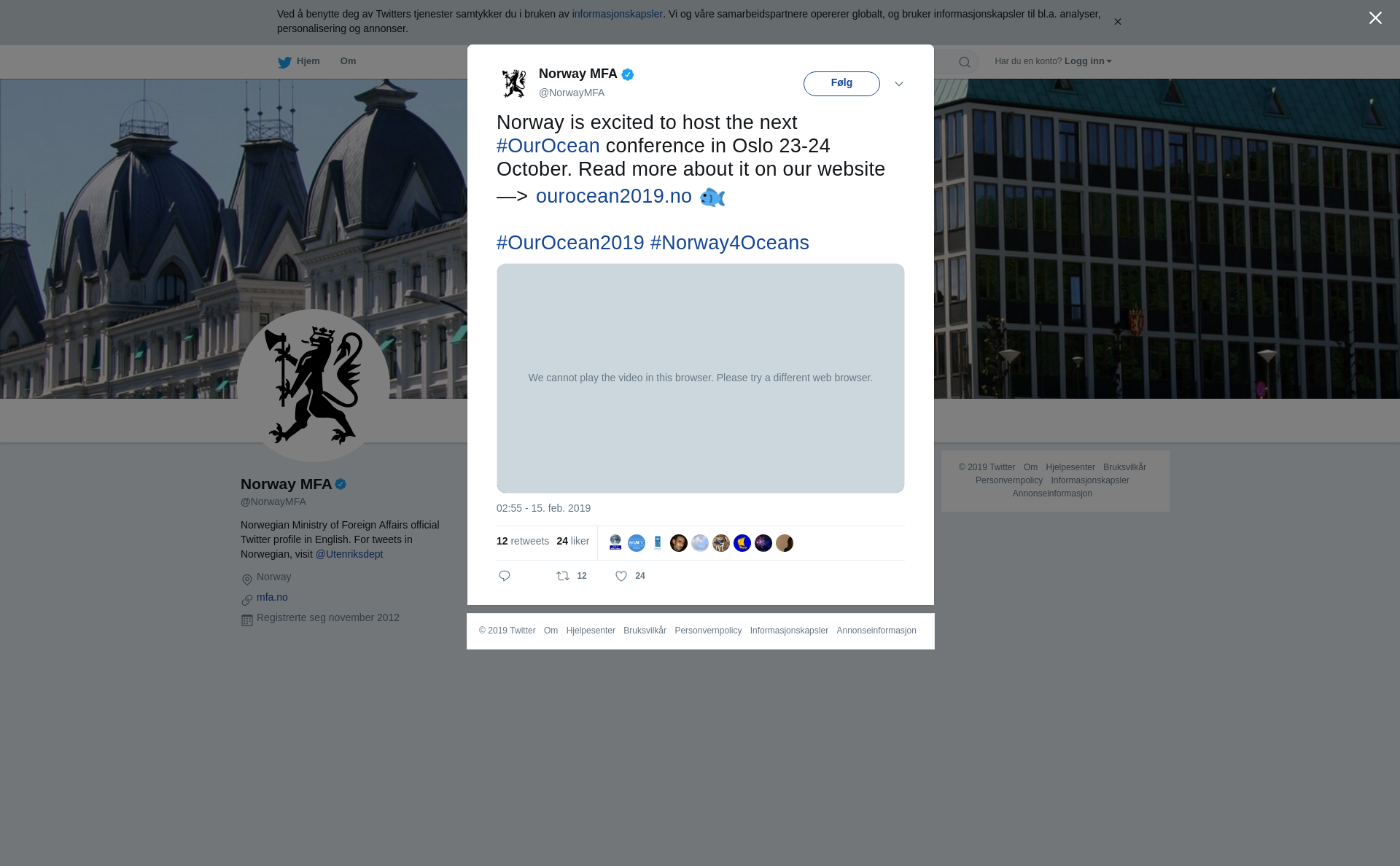The width and height of the screenshot is (1400, 866).
Task: Click the mfa.no website link
Action: coord(272,597)
